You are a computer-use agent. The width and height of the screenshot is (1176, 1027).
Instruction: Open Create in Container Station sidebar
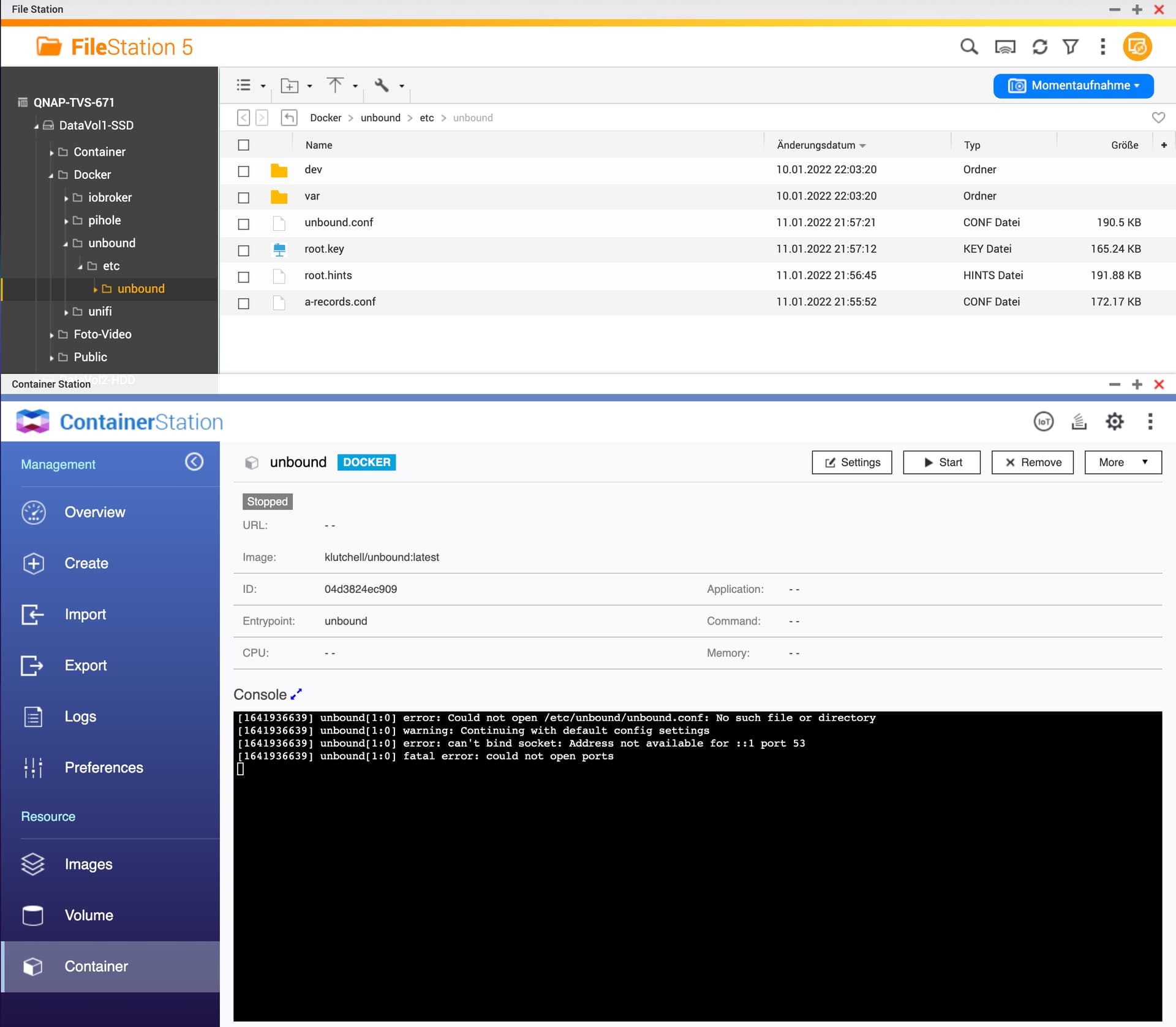pyautogui.click(x=110, y=563)
